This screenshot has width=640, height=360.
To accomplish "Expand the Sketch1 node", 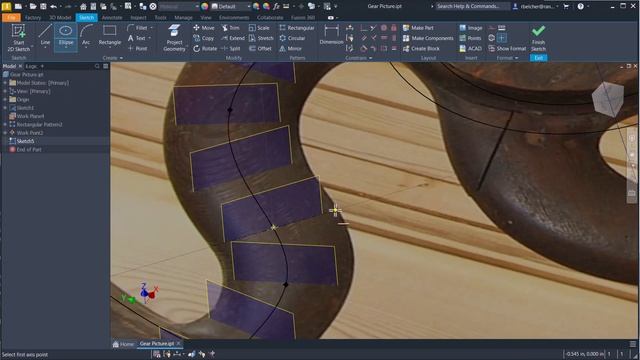I will click(5, 108).
